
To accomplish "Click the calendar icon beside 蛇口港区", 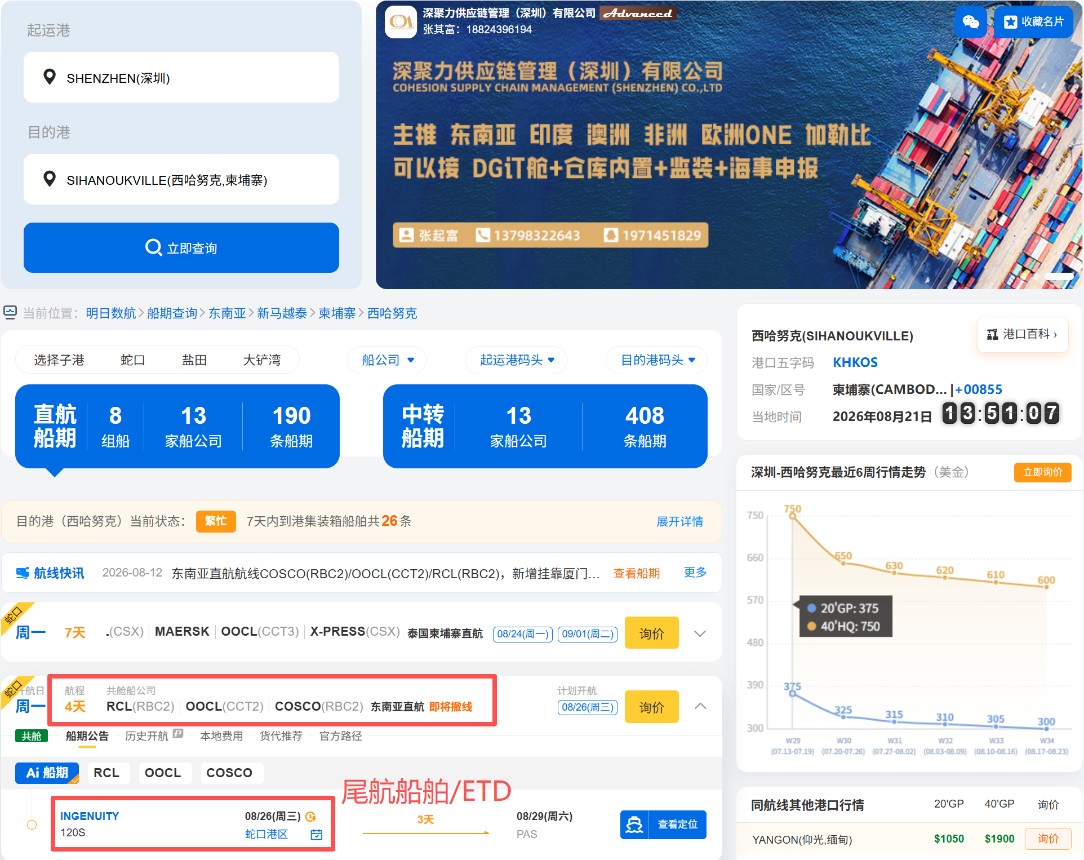I will [316, 834].
